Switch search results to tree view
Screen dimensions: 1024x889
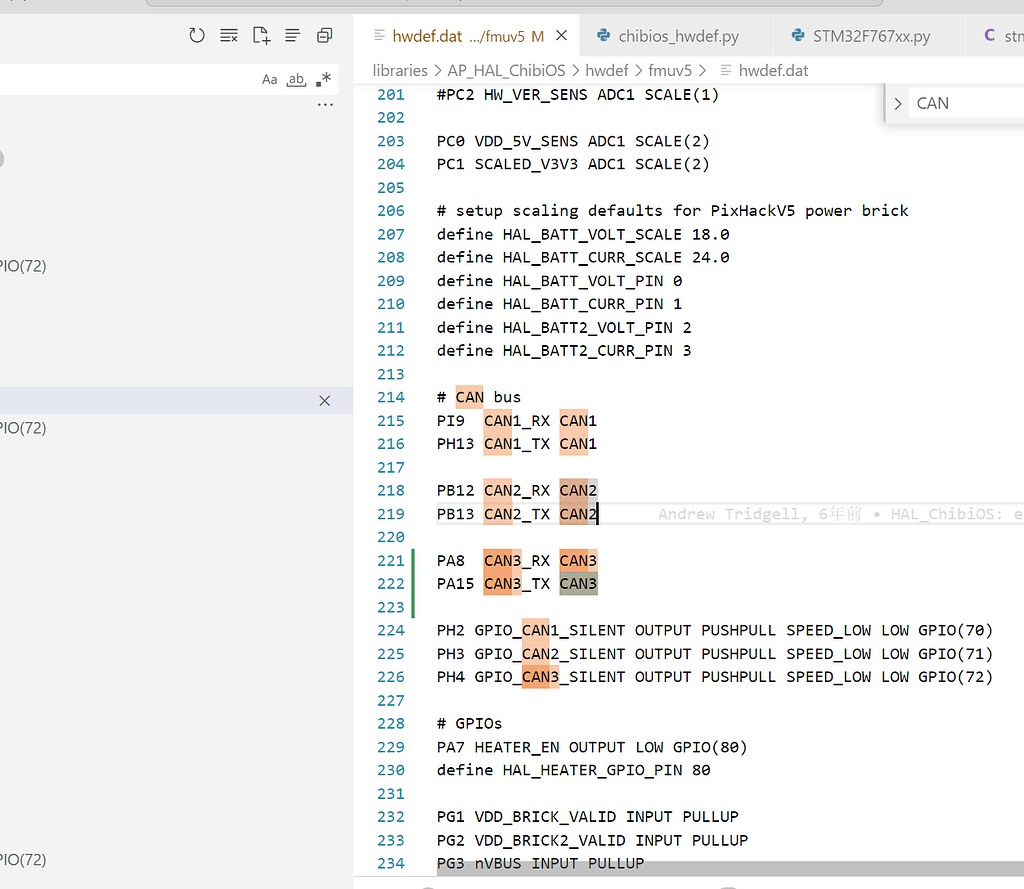coord(292,36)
